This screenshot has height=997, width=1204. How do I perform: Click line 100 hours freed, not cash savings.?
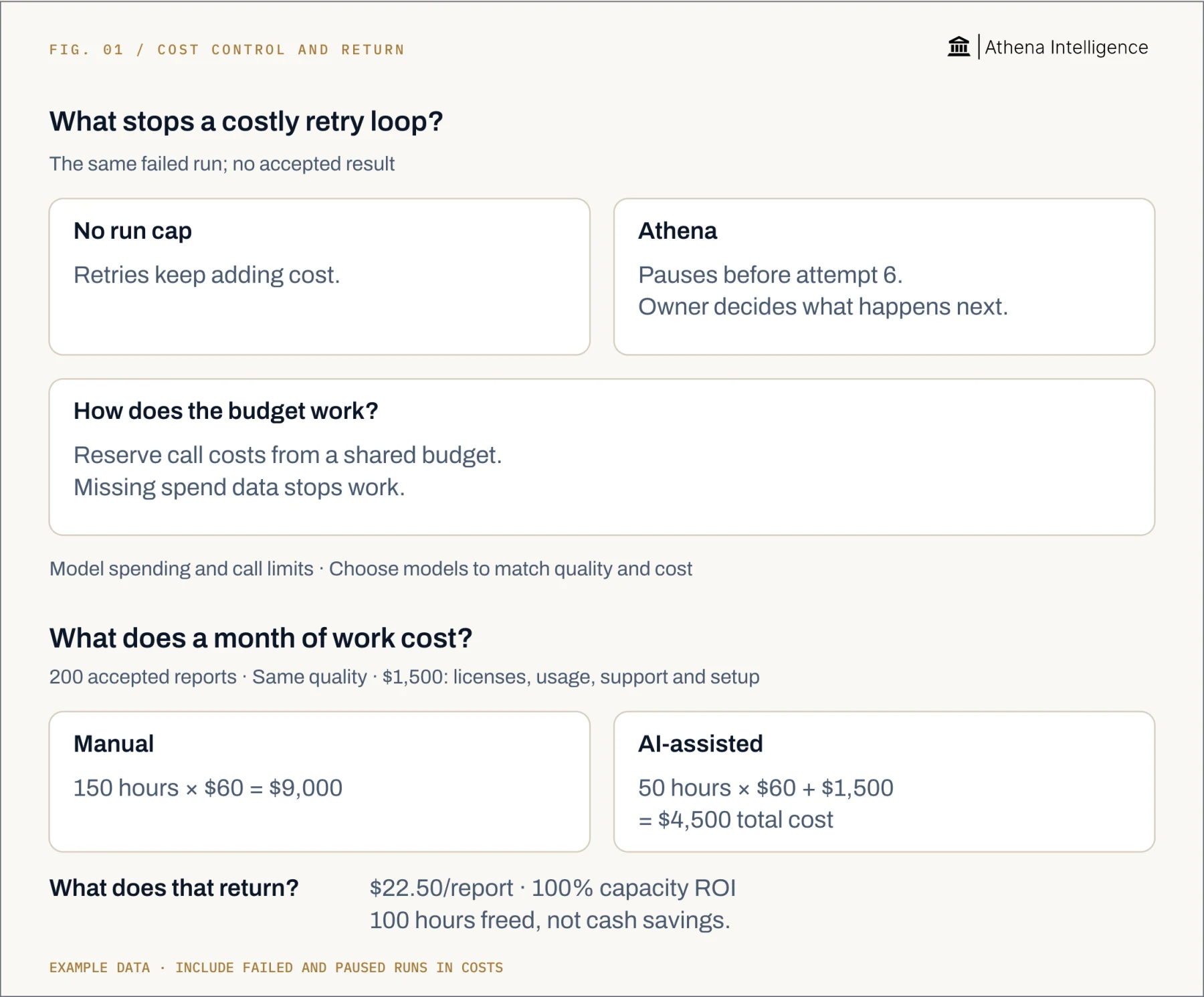click(550, 920)
